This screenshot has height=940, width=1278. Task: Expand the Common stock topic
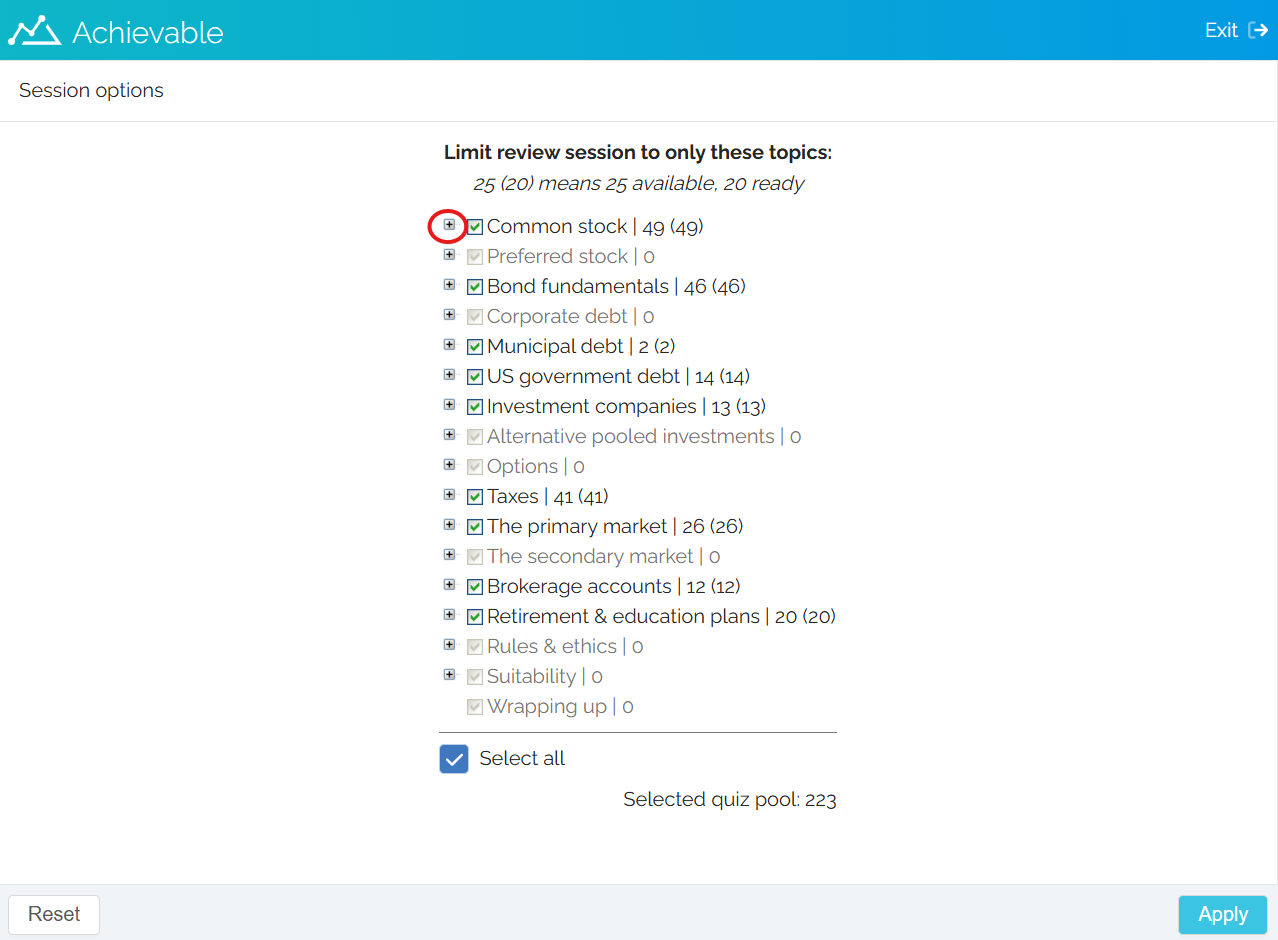(x=449, y=225)
